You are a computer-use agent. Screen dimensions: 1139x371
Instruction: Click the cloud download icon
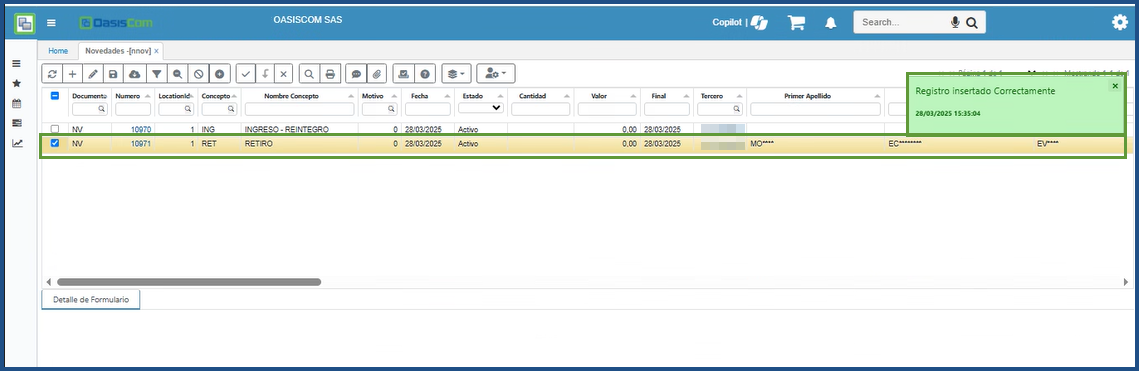[x=134, y=74]
